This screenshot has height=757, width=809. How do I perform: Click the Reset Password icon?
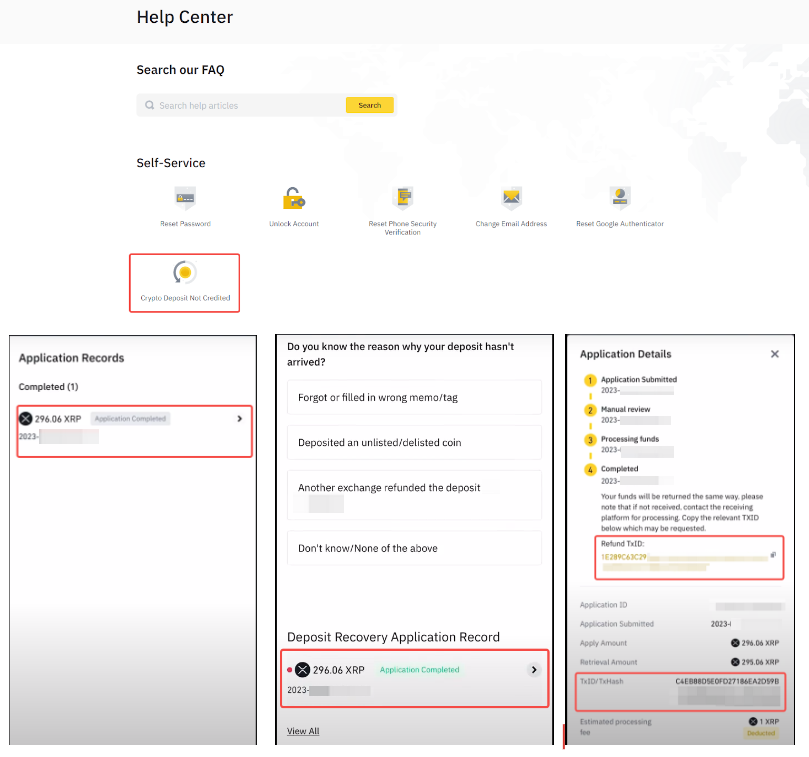(185, 197)
